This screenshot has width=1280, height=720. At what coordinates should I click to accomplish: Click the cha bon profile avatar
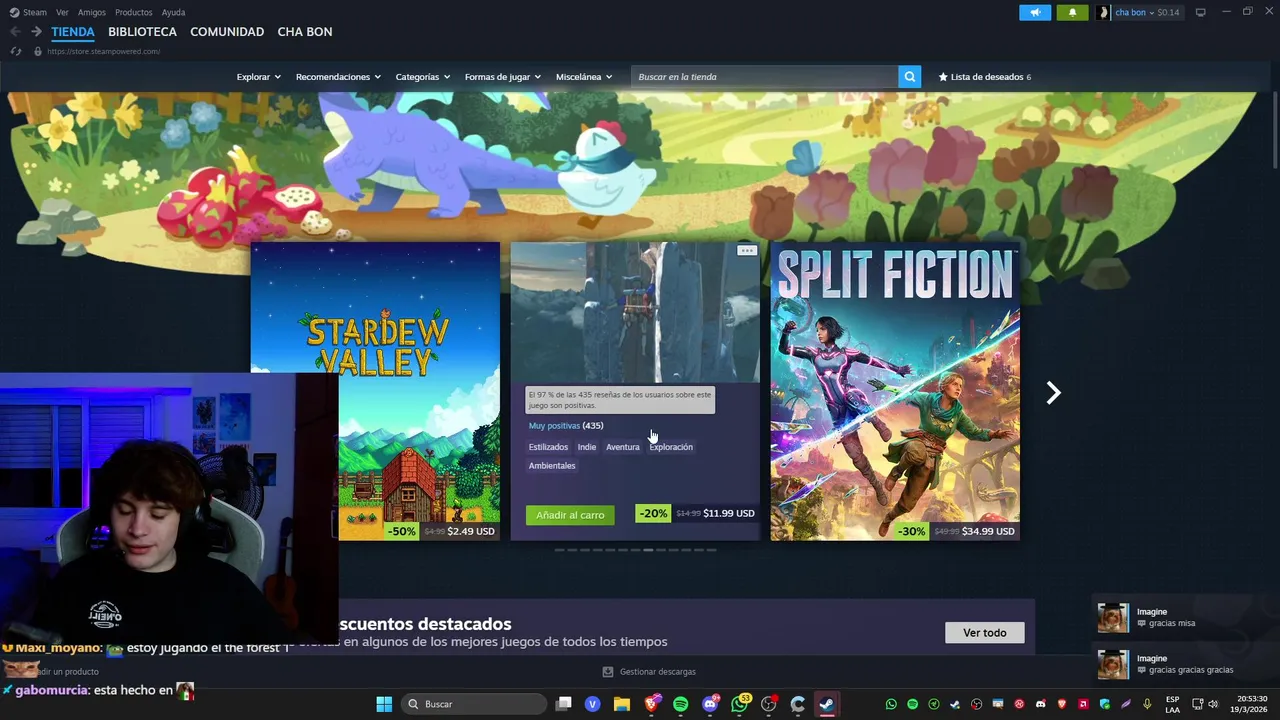click(1103, 12)
